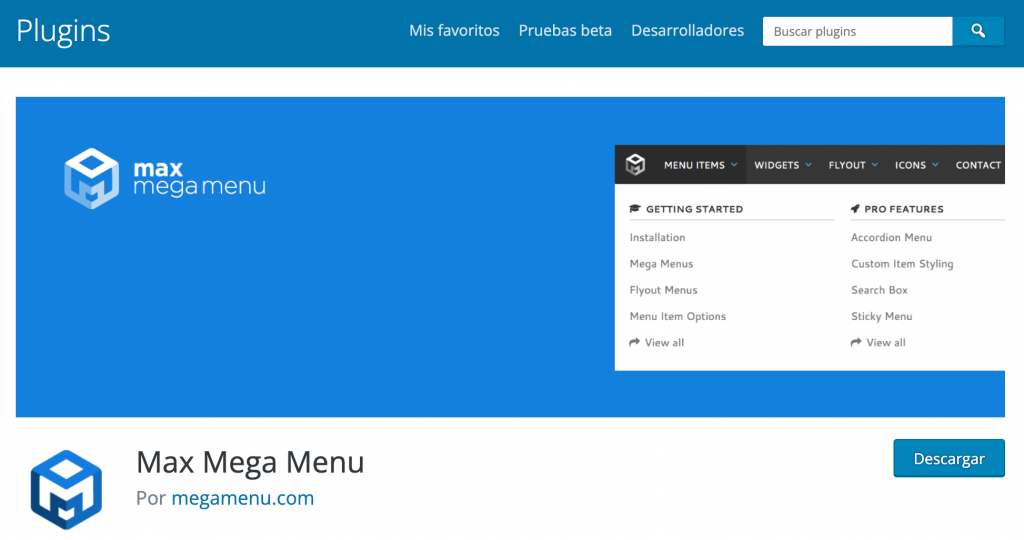Click the Descargar button
This screenshot has height=540, width=1024.
949,458
